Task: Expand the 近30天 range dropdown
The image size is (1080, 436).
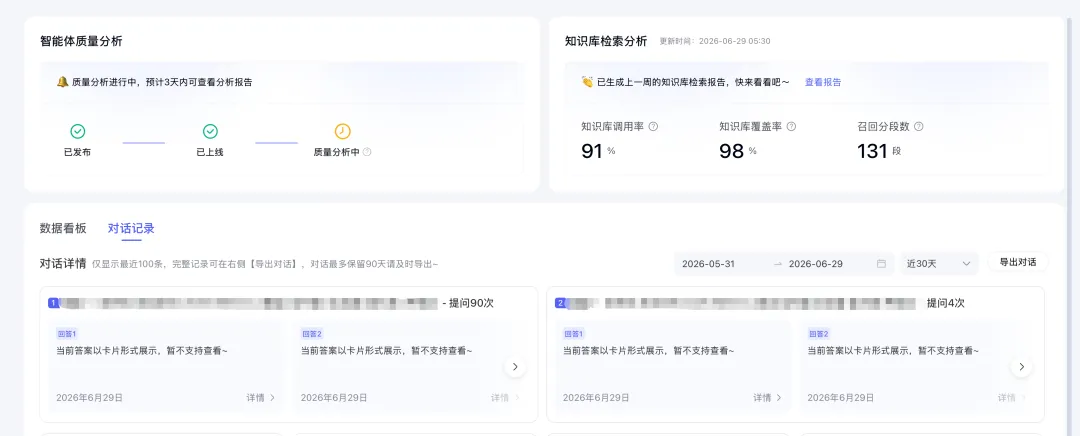Action: pyautogui.click(x=939, y=264)
